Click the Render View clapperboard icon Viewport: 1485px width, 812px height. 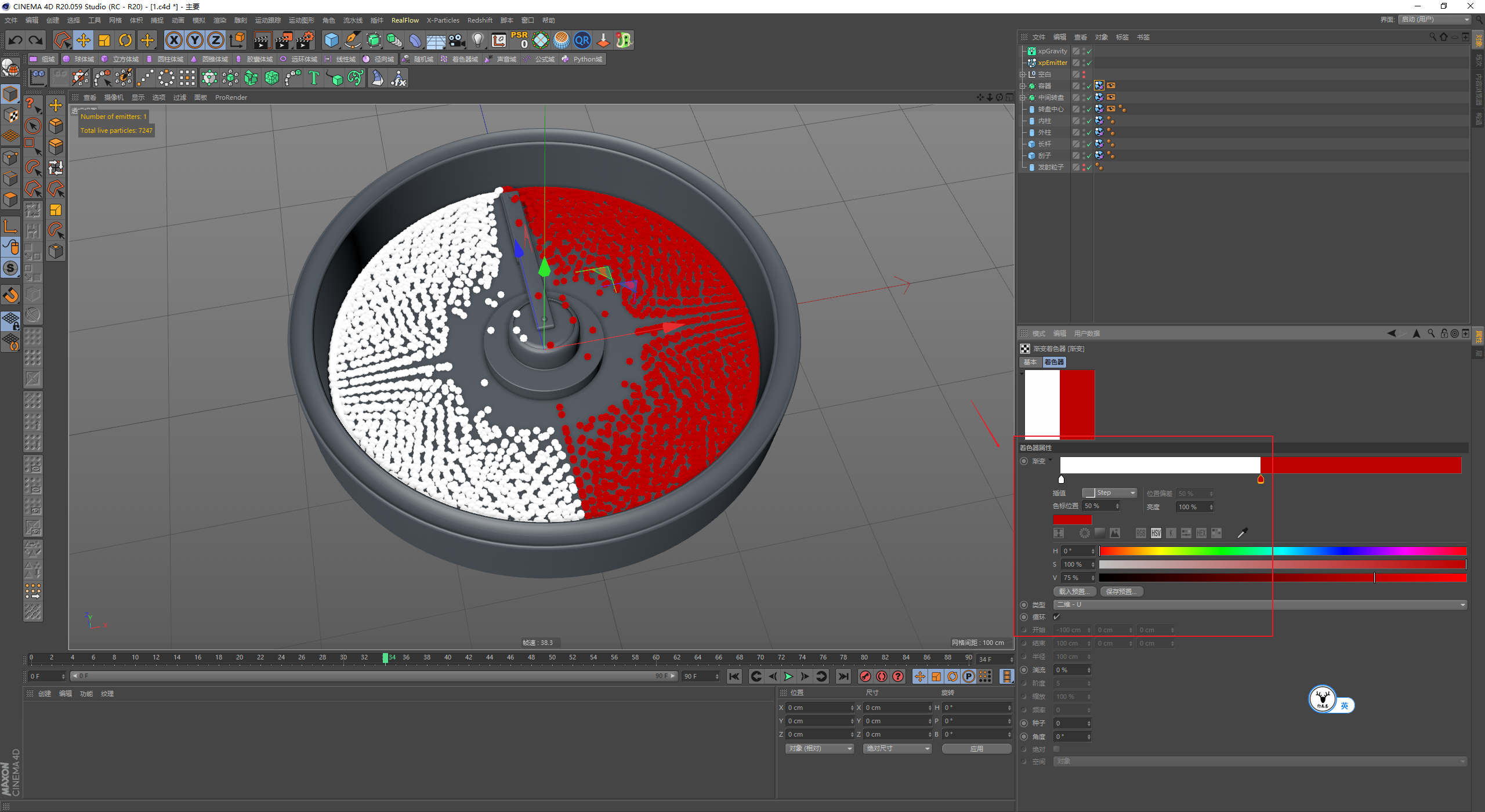(x=262, y=40)
